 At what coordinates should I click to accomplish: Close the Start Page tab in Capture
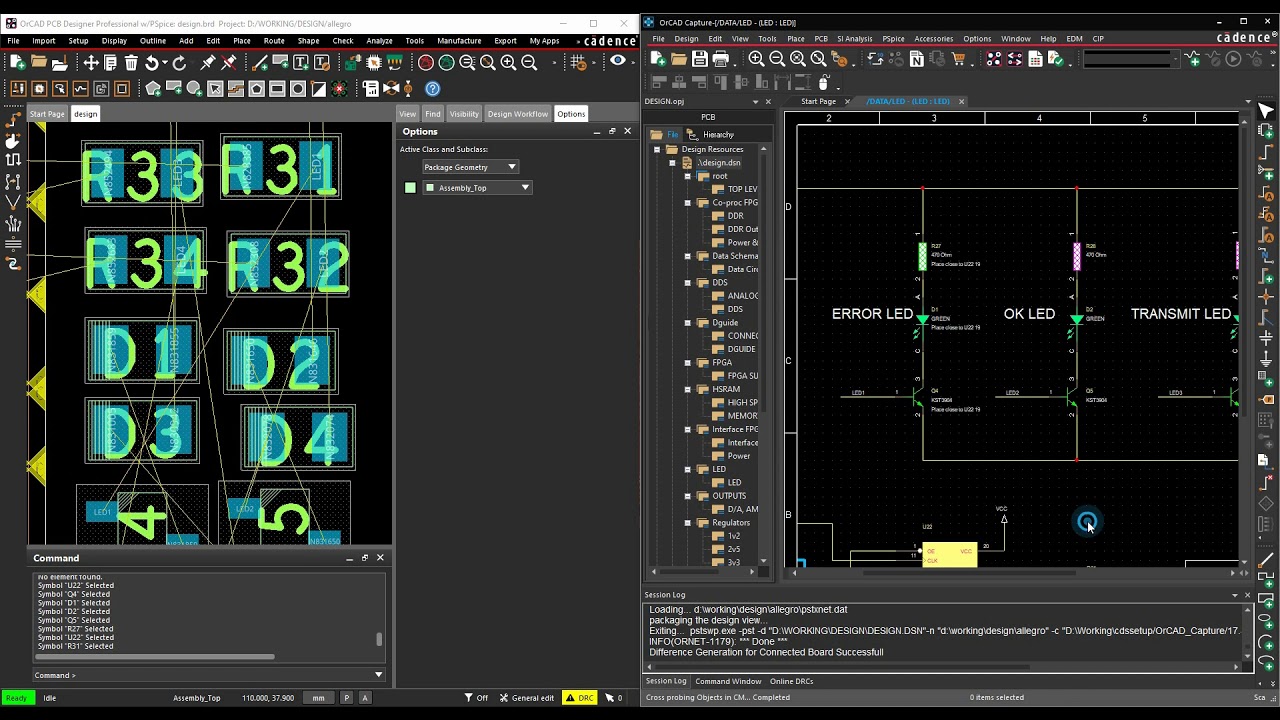847,102
